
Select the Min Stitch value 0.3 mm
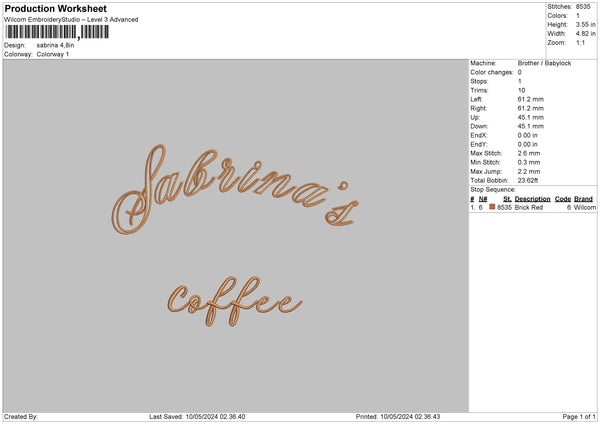pos(529,162)
